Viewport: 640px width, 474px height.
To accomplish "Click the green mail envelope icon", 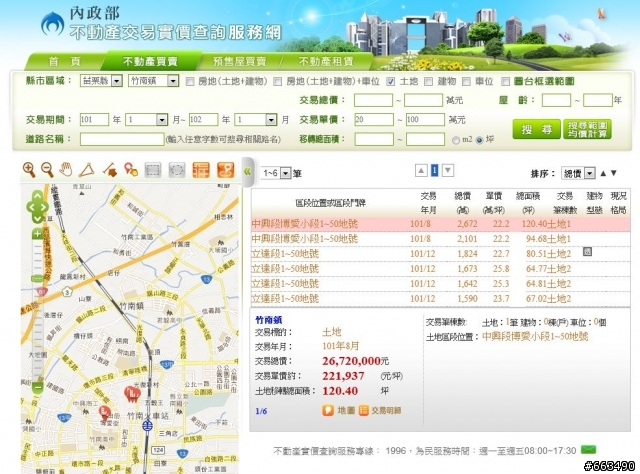I will pos(588,450).
